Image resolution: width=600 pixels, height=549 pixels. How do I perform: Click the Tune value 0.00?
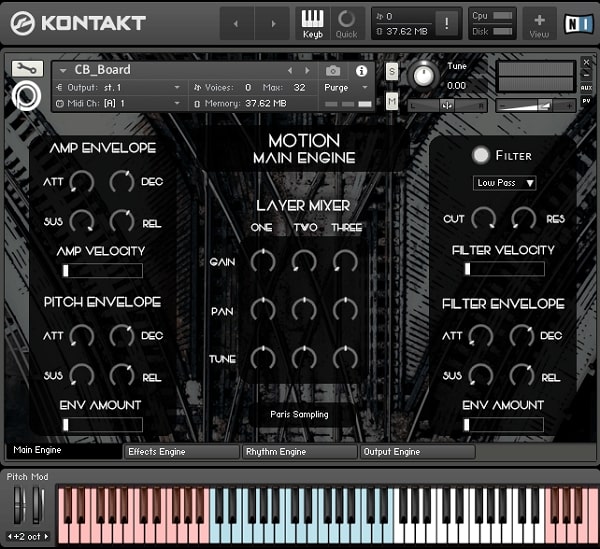click(457, 85)
